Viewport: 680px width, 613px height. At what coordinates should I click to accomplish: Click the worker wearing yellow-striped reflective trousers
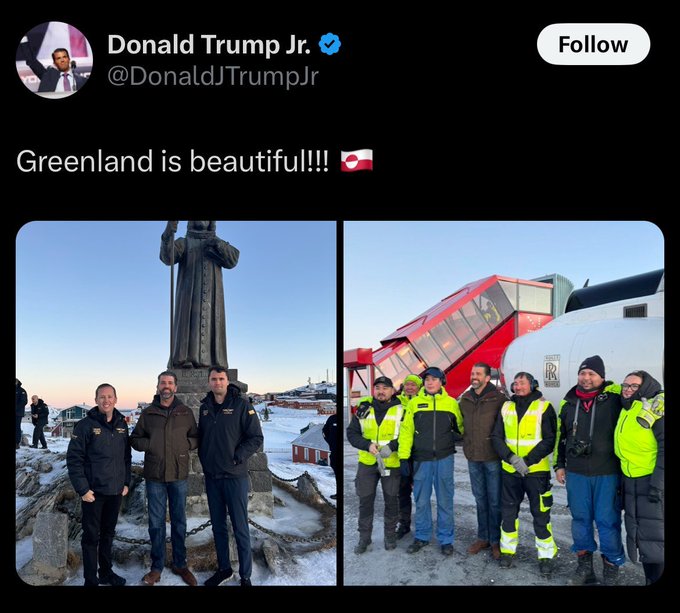[x=526, y=468]
